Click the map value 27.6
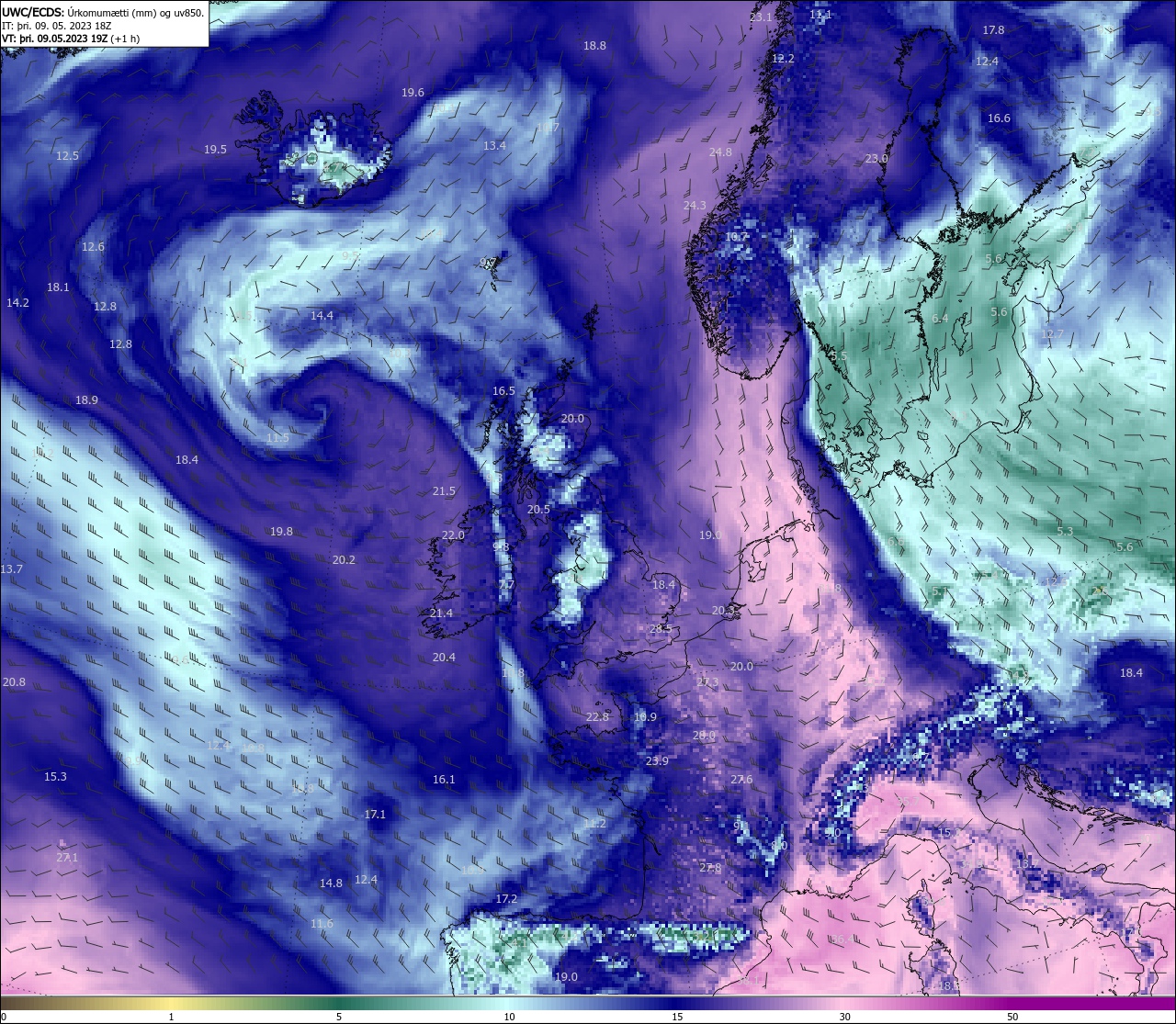Viewport: 1176px width, 1024px height. click(x=741, y=780)
